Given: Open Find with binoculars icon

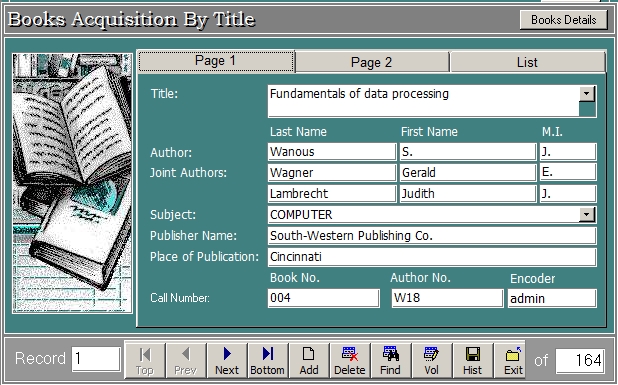Looking at the screenshot, I should 391,361.
